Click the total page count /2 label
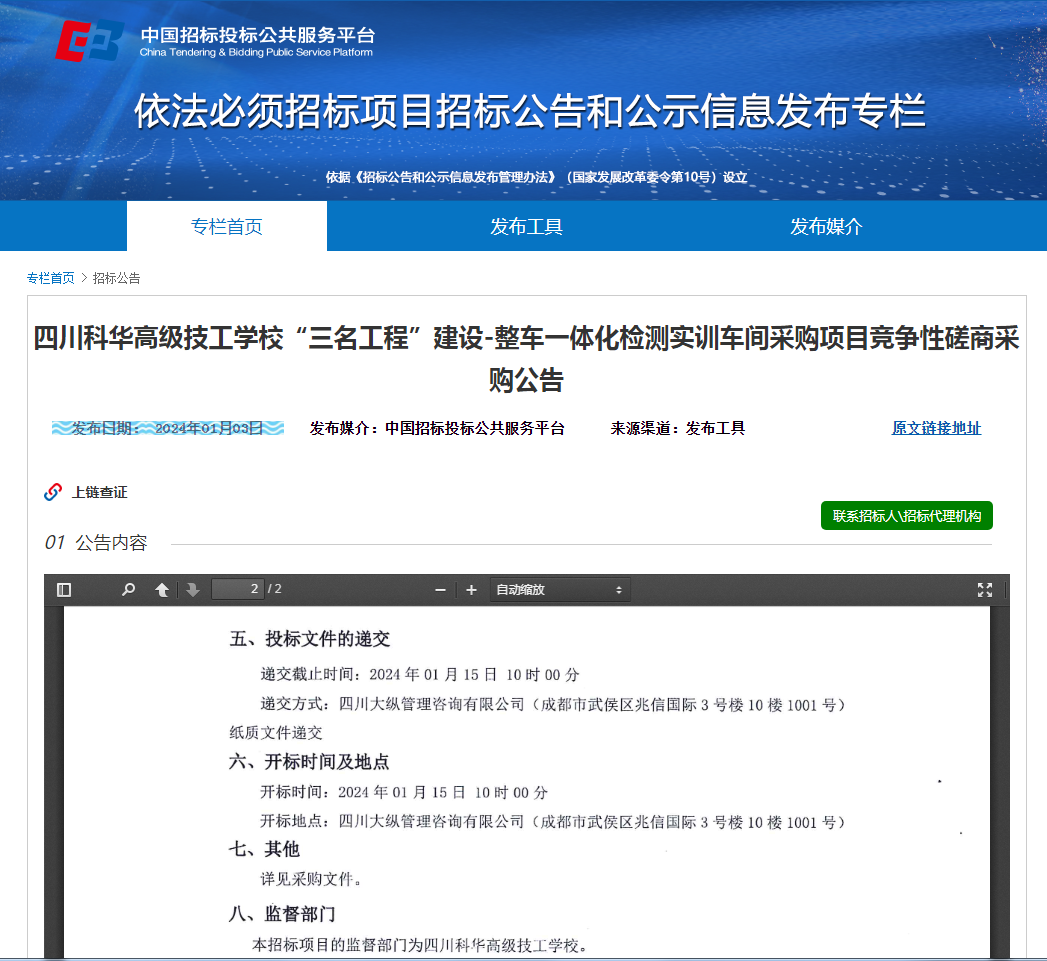Viewport: 1047px width, 961px height. (274, 589)
